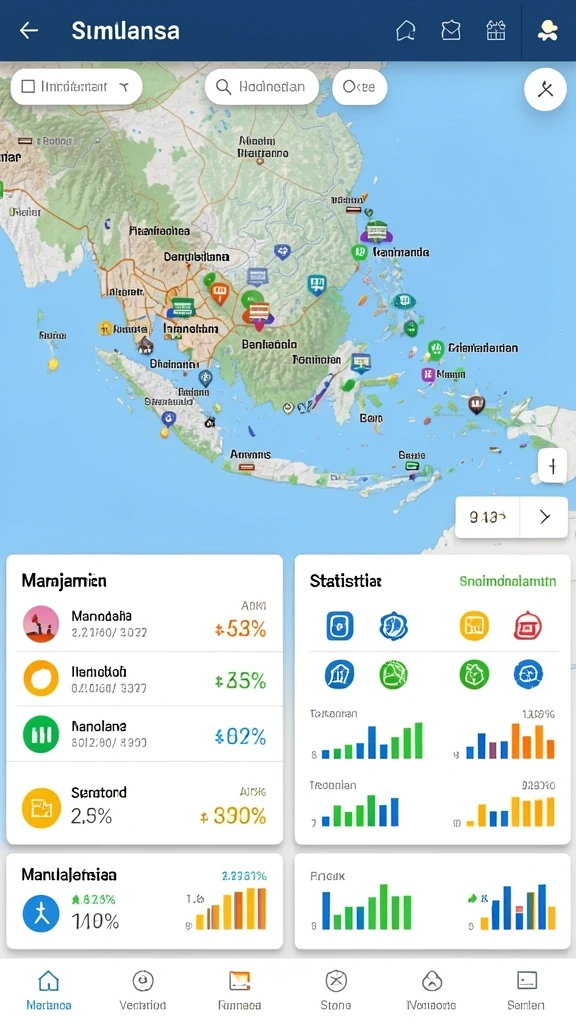Click the Statisttiax card heading
576x1024 pixels.
coord(345,581)
